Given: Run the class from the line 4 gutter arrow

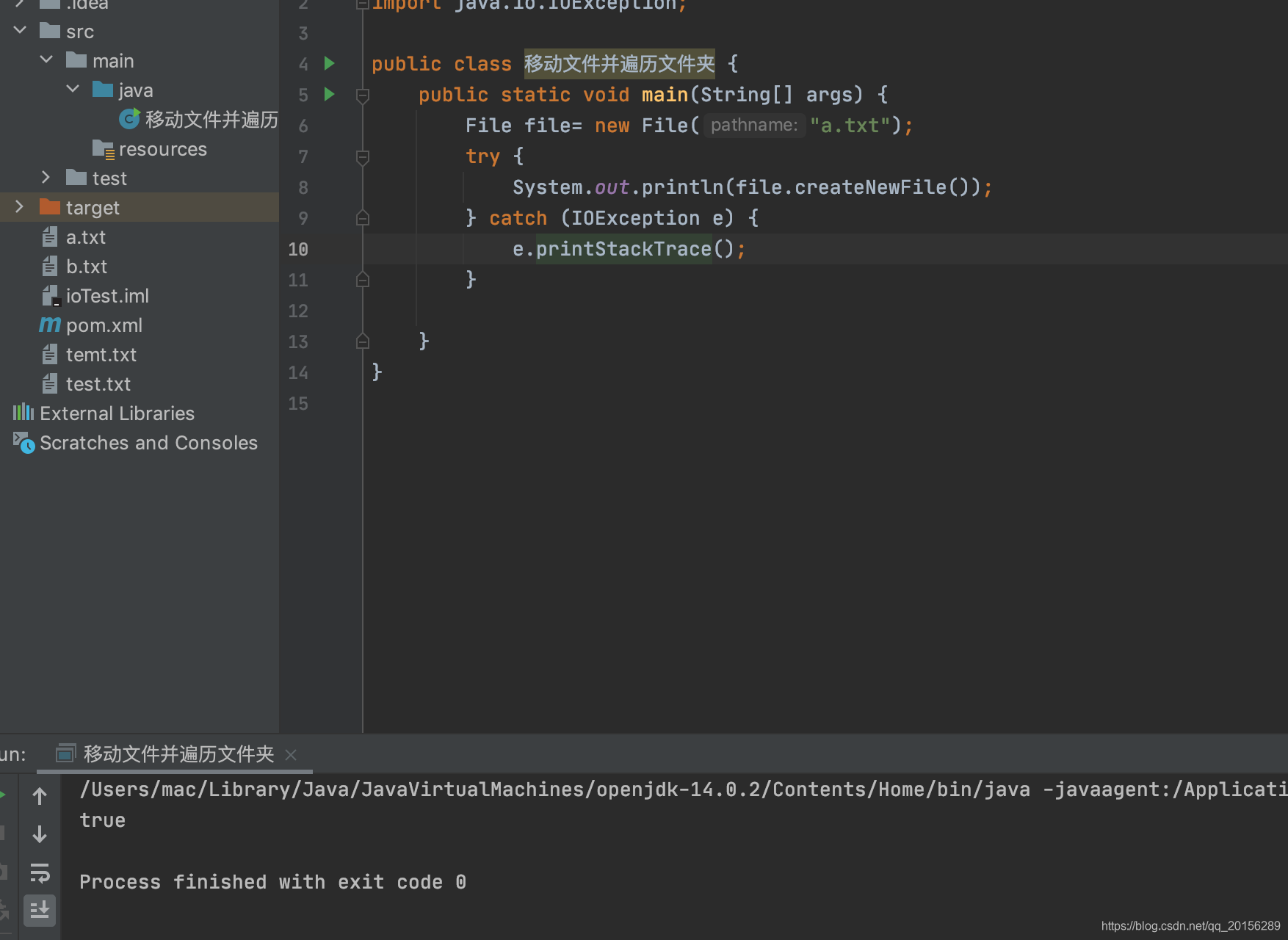Looking at the screenshot, I should point(330,64).
